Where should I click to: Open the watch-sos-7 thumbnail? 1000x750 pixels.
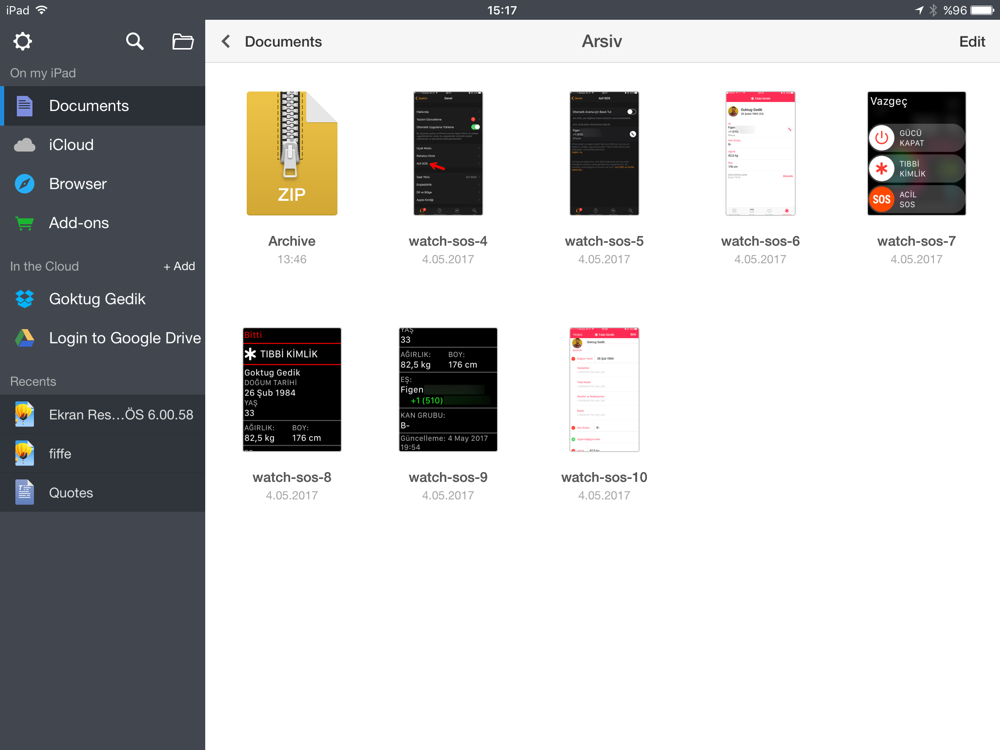point(916,154)
